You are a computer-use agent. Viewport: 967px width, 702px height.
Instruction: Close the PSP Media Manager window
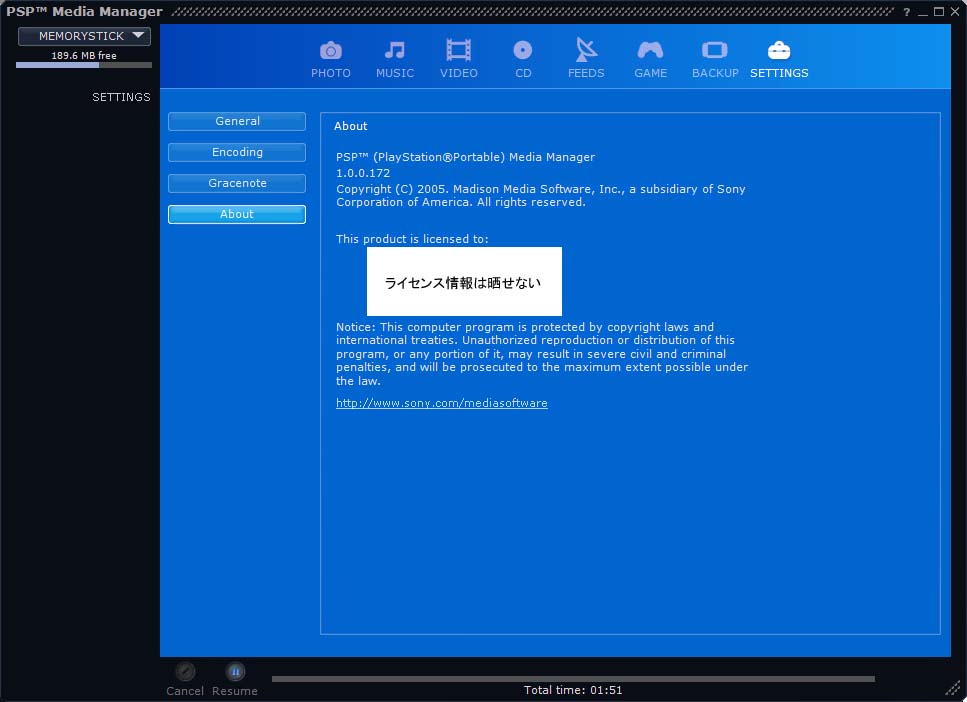tap(955, 12)
